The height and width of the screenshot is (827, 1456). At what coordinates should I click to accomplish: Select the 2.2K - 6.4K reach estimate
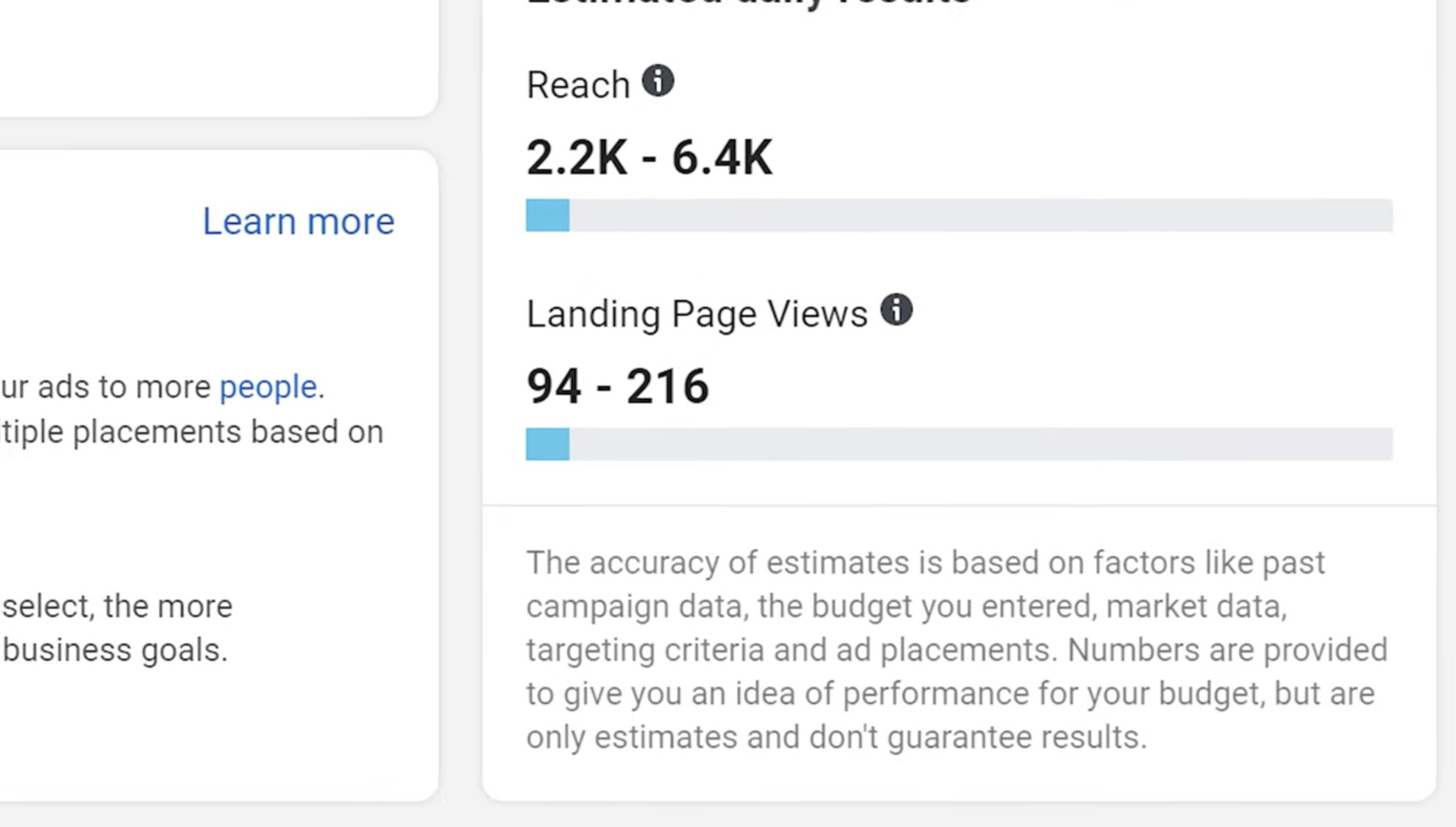[x=649, y=158]
